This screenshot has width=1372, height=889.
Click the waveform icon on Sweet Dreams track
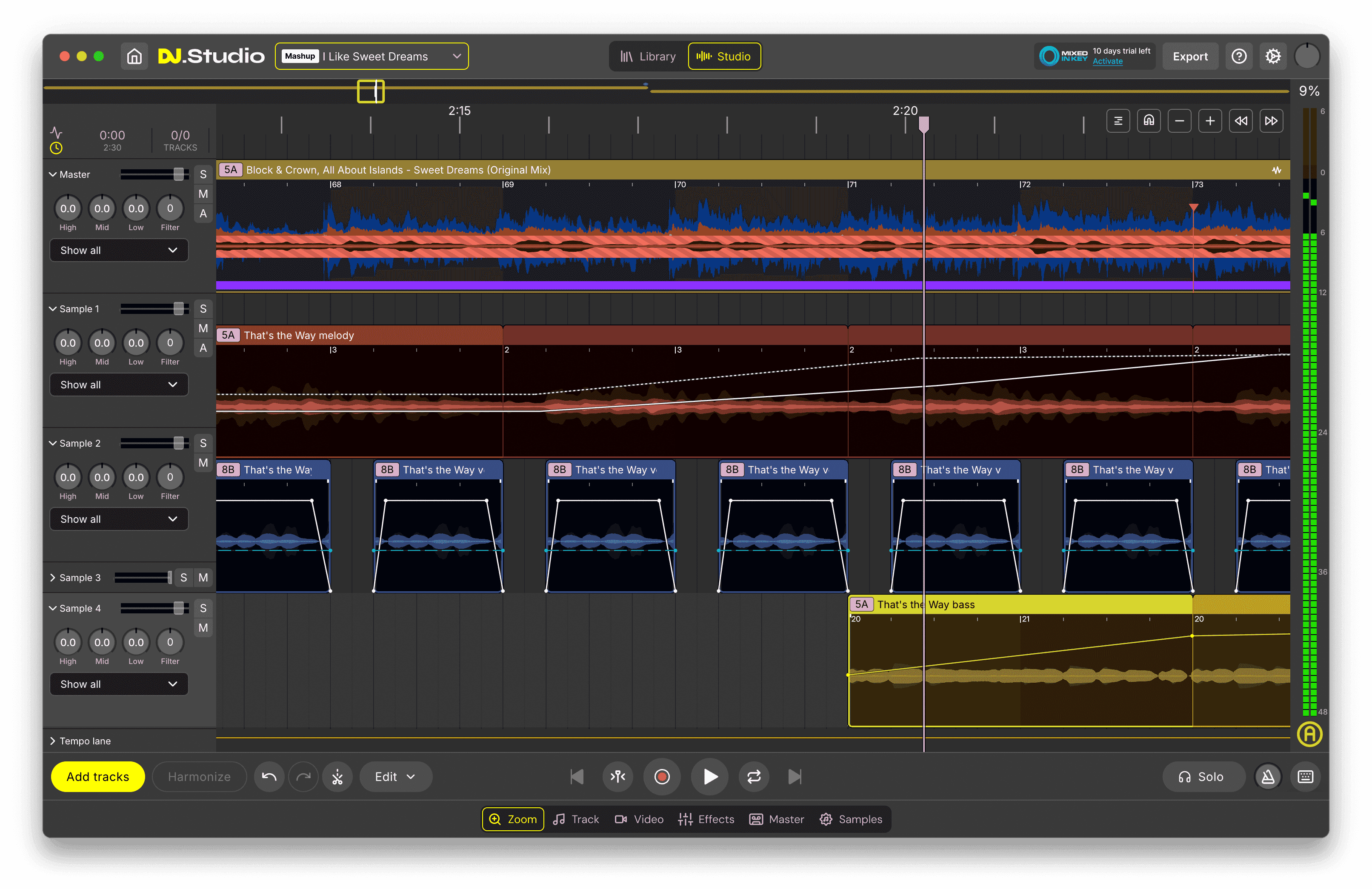pyautogui.click(x=1277, y=170)
